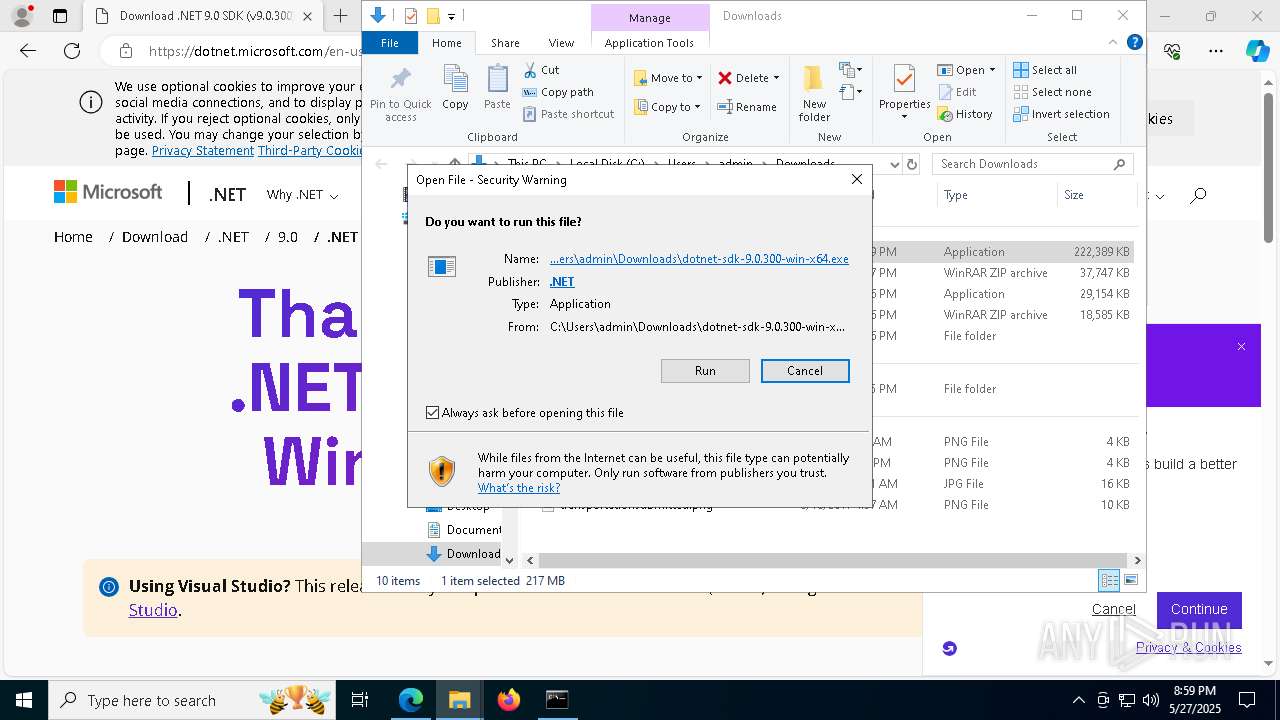Viewport: 1280px width, 720px height.
Task: Click the Edge browser back arrow
Action: [28, 51]
